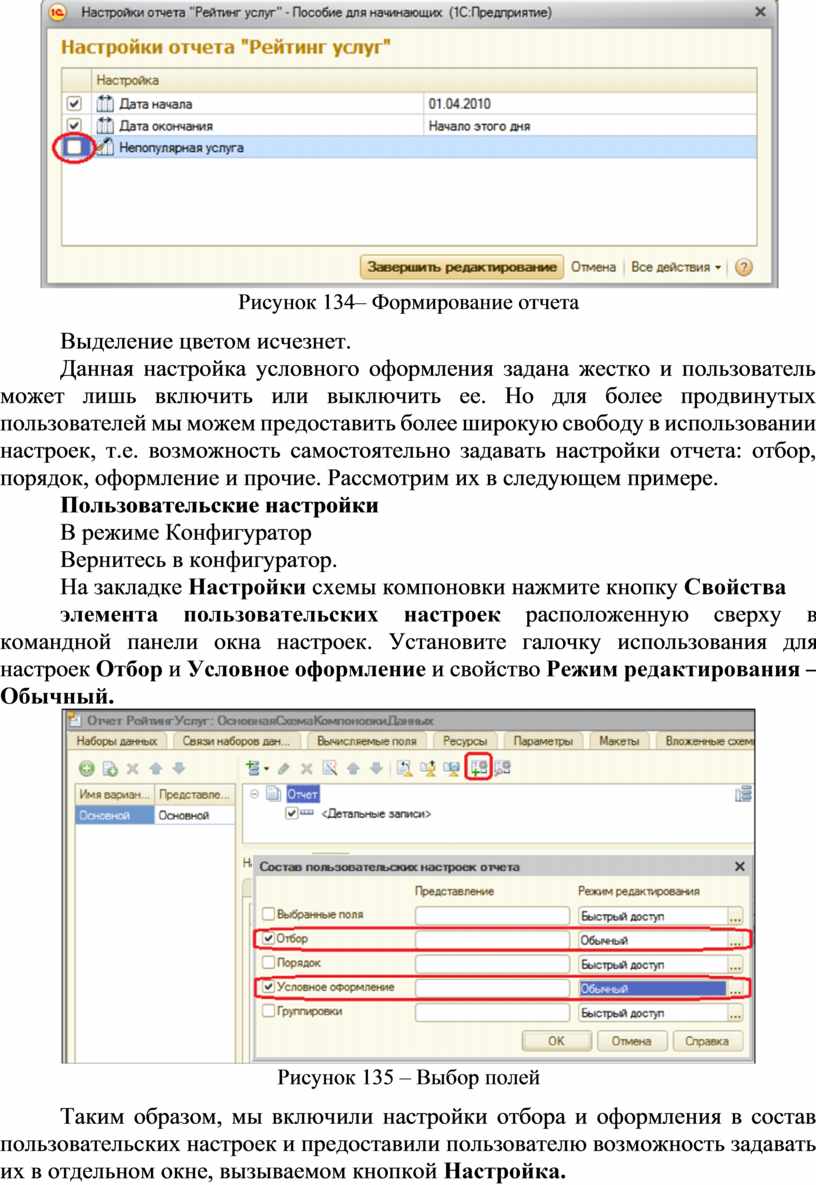Open edit mode selector for Выбранные поля
The height and width of the screenshot is (1185, 816).
735,916
